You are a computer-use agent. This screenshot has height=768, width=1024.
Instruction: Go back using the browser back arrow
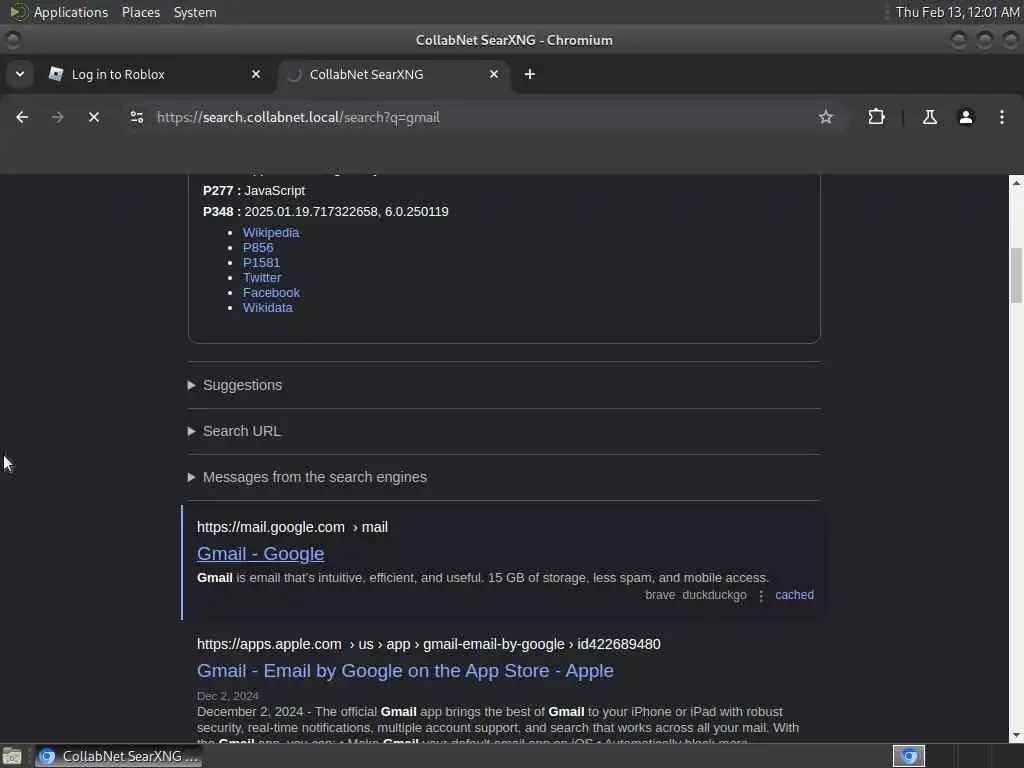click(22, 118)
